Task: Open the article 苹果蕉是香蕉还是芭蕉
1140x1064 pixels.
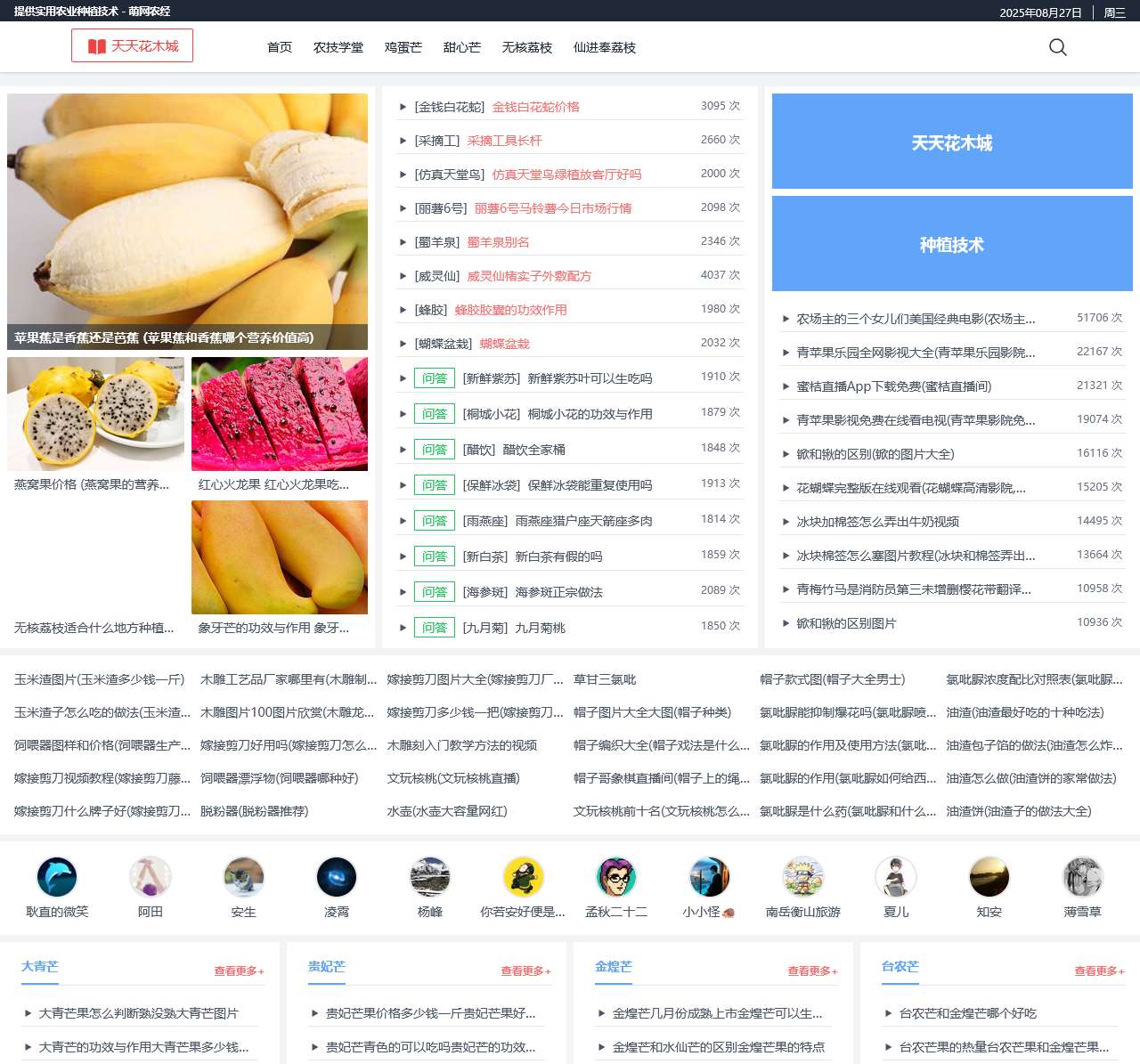Action: [x=166, y=337]
